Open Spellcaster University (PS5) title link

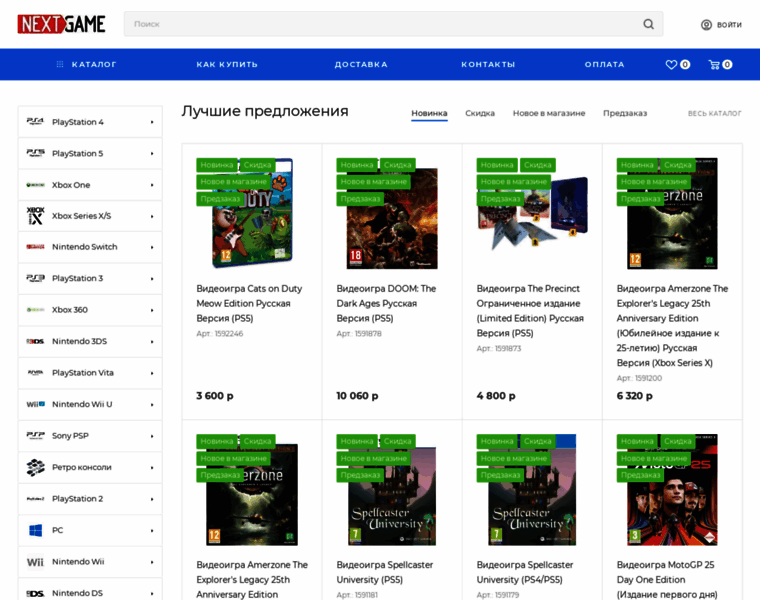(x=385, y=572)
